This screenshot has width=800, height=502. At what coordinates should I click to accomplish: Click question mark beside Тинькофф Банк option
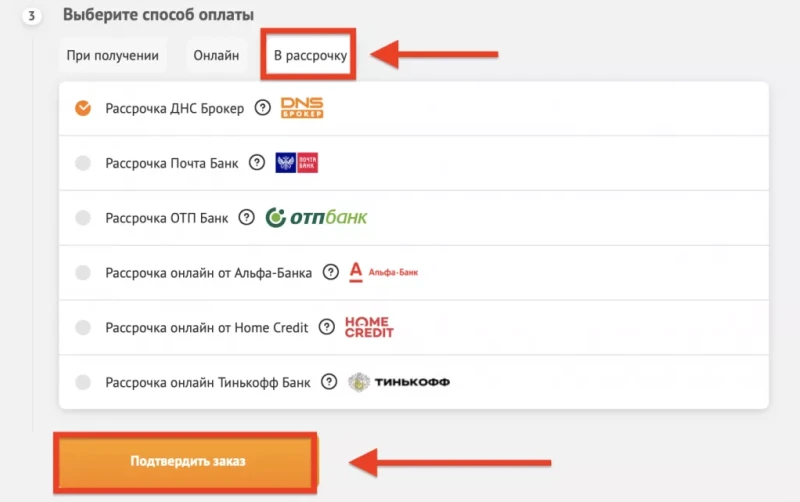point(329,382)
